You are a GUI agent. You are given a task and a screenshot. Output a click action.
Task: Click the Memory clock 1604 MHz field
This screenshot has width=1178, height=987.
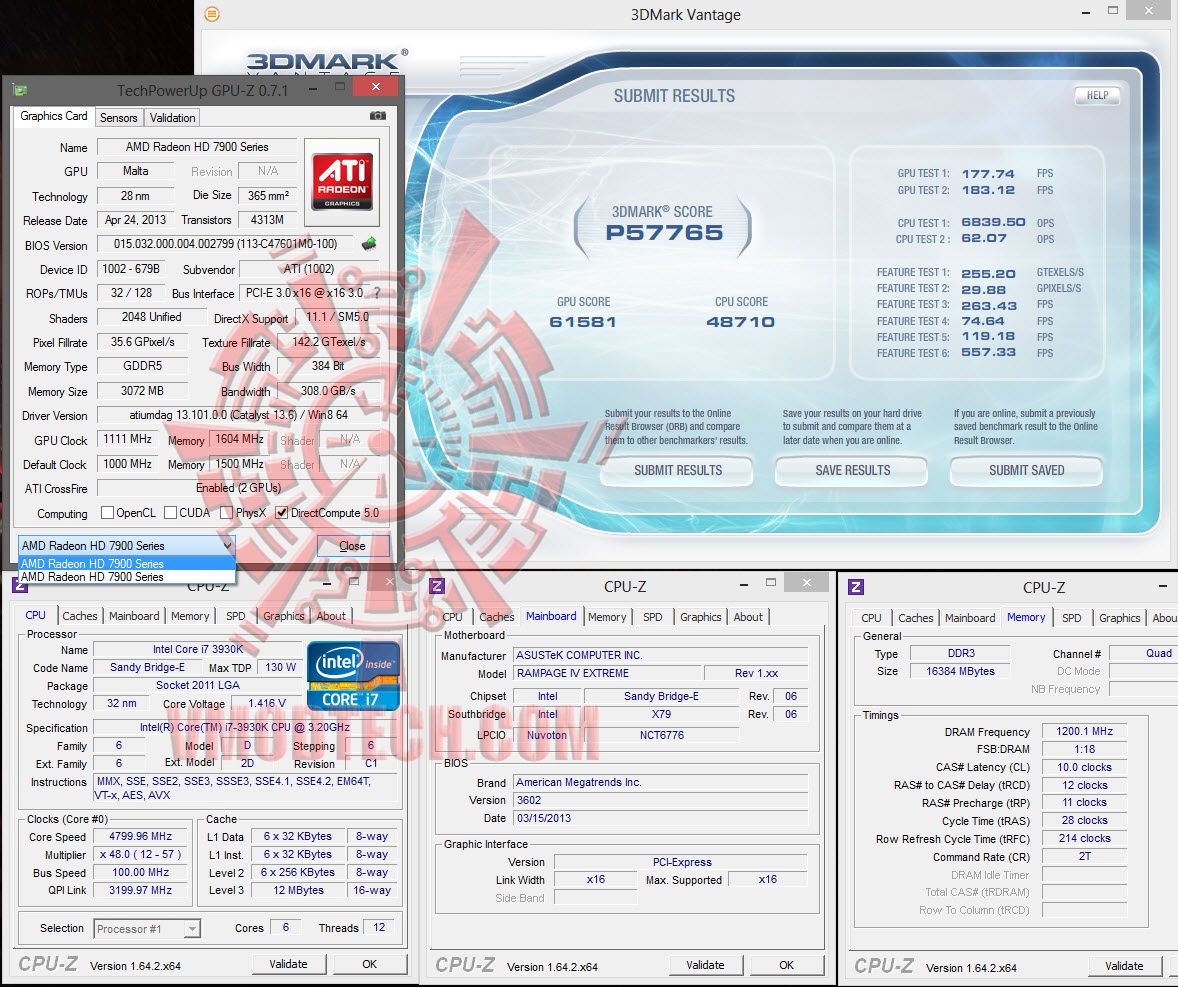[240, 439]
